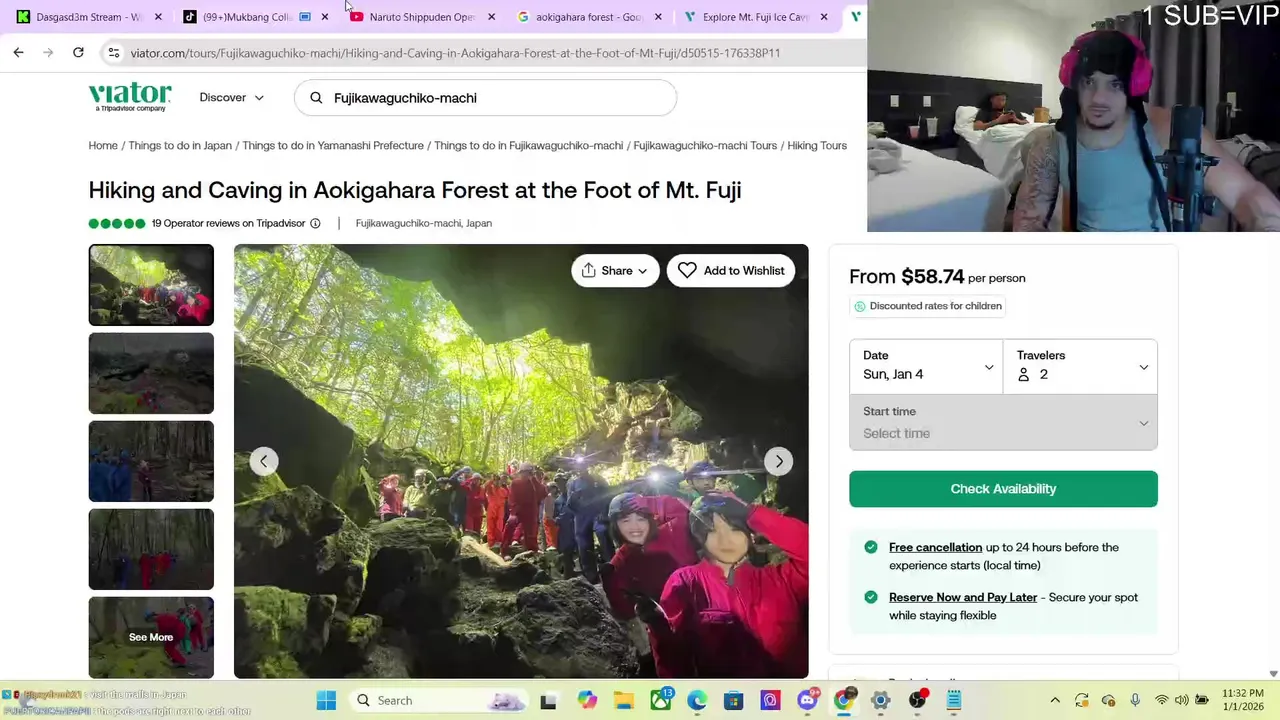Open Things to do in Yamanashi Prefecture breadcrumb

click(x=333, y=145)
